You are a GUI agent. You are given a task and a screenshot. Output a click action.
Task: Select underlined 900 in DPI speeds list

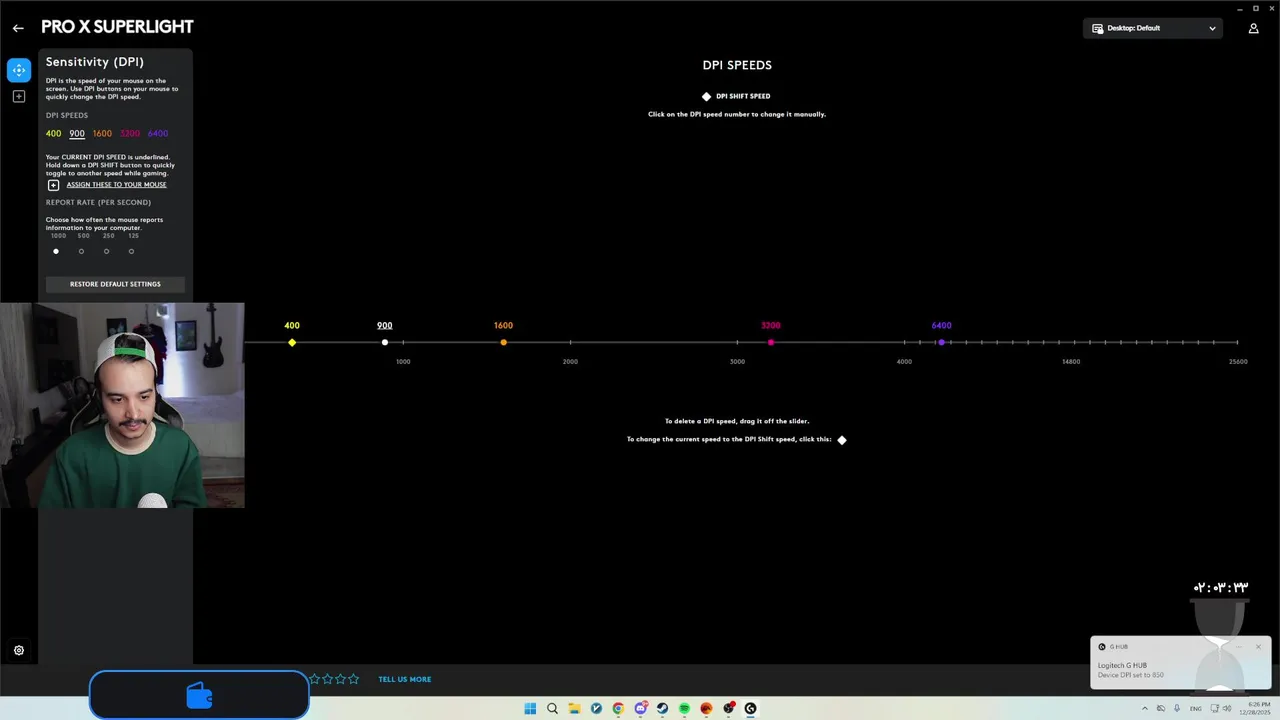(77, 134)
